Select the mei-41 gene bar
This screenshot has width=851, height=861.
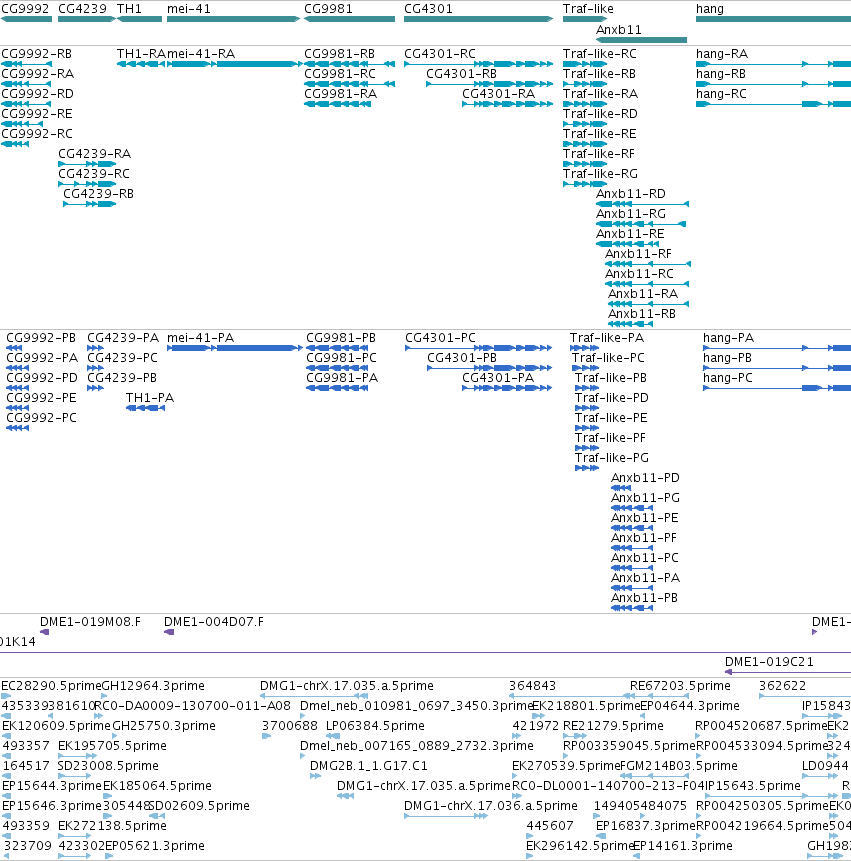point(233,19)
